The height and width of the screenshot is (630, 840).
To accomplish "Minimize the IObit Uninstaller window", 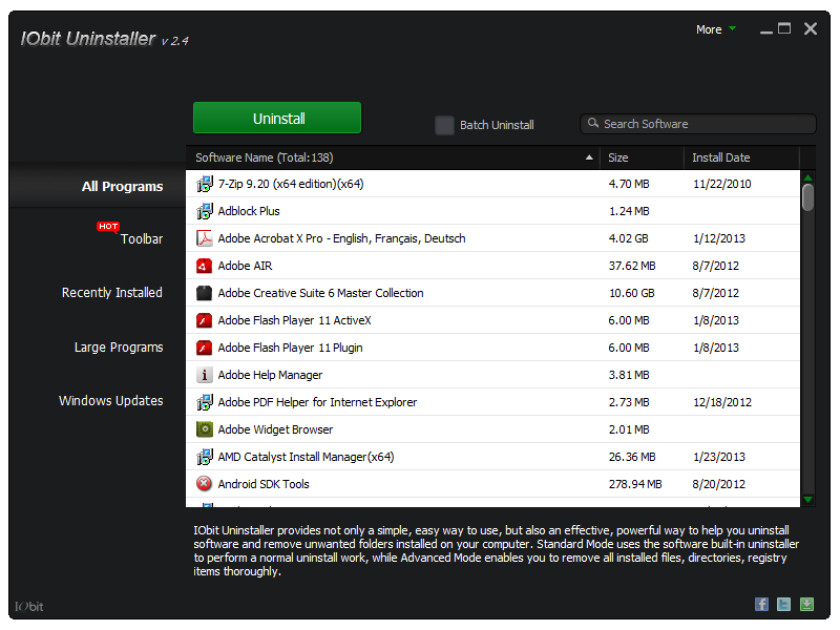I will (x=767, y=31).
